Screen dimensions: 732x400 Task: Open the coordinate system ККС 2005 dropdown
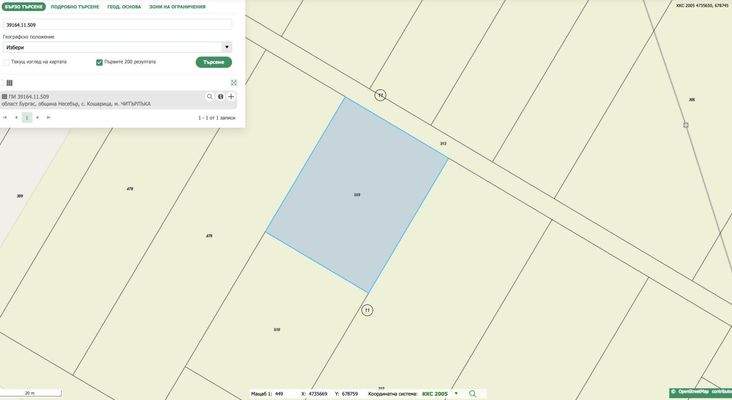pos(456,394)
